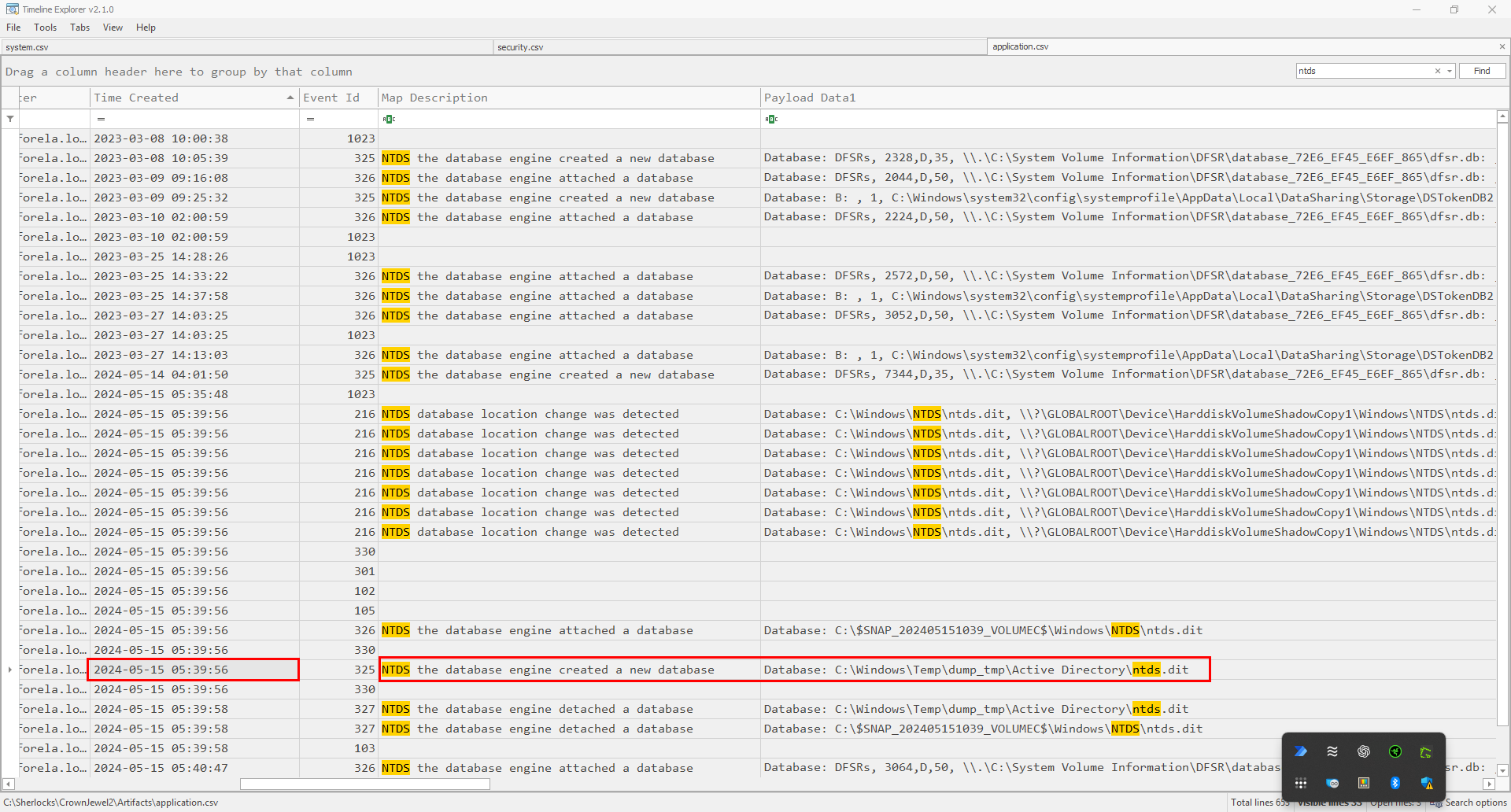Click the Time Created equals filter operator
Image resolution: width=1511 pixels, height=812 pixels.
101,119
